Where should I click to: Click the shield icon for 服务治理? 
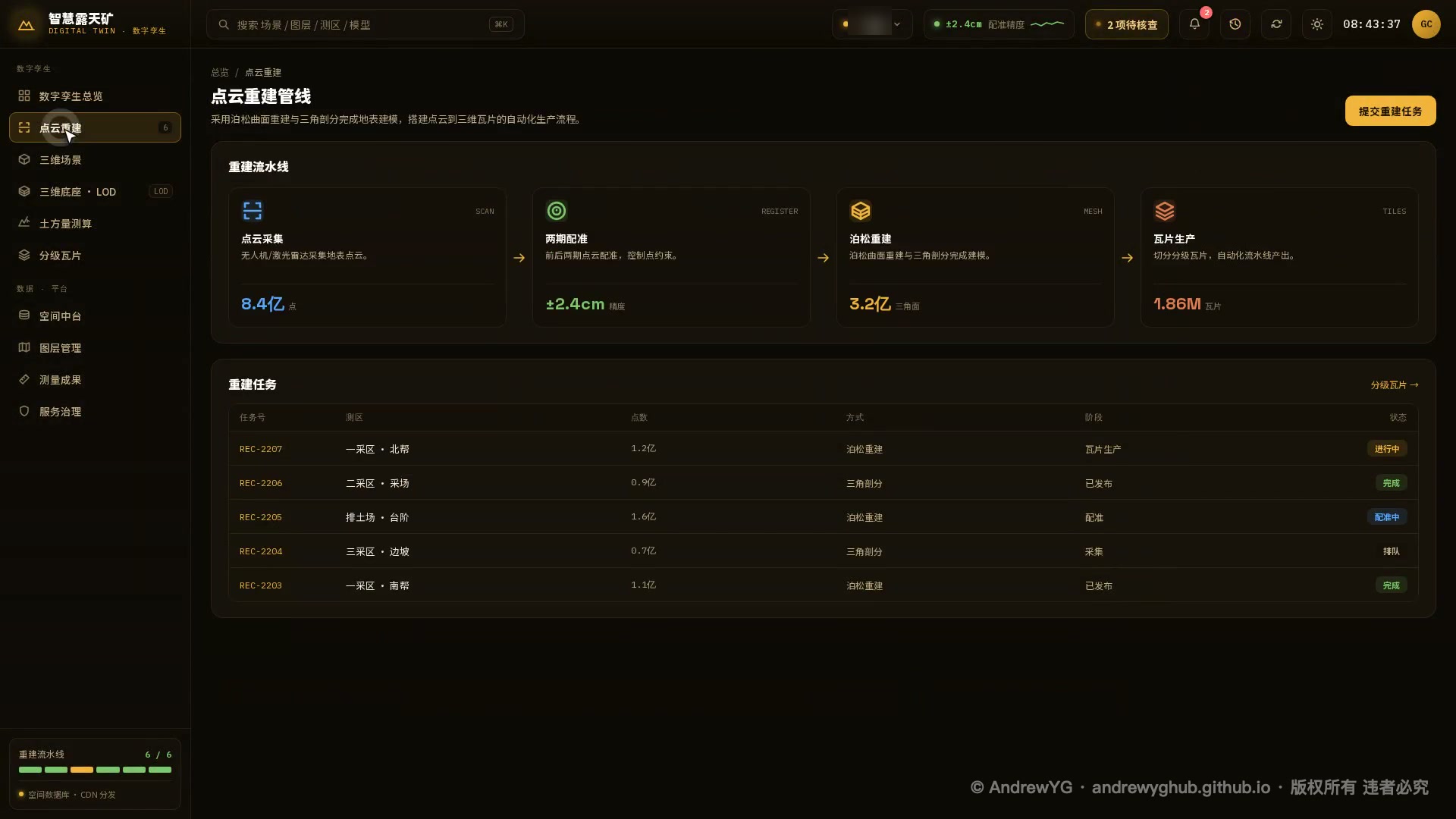24,411
